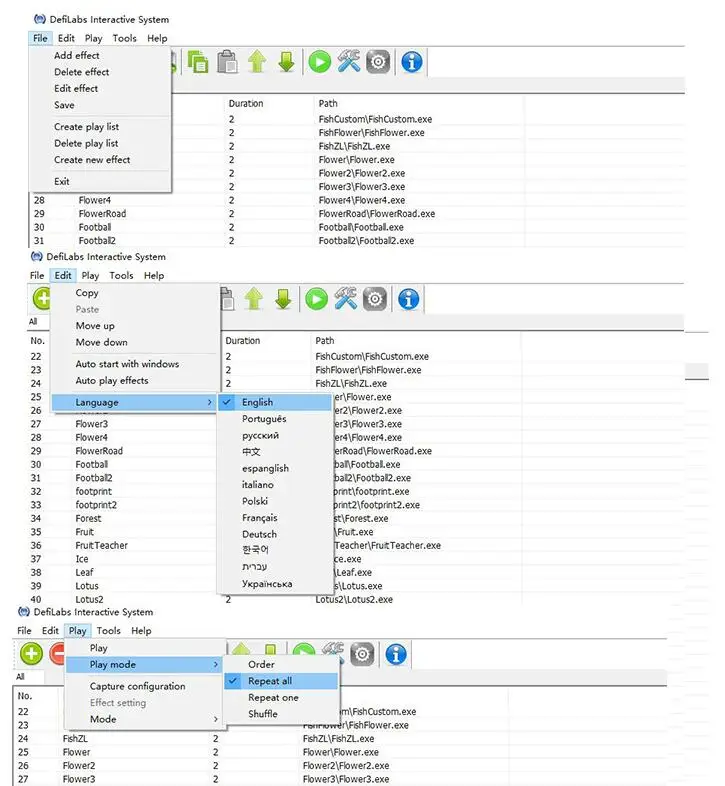Click the No. column header in the Edit-menu window
This screenshot has width=725, height=786.
pos(38,340)
